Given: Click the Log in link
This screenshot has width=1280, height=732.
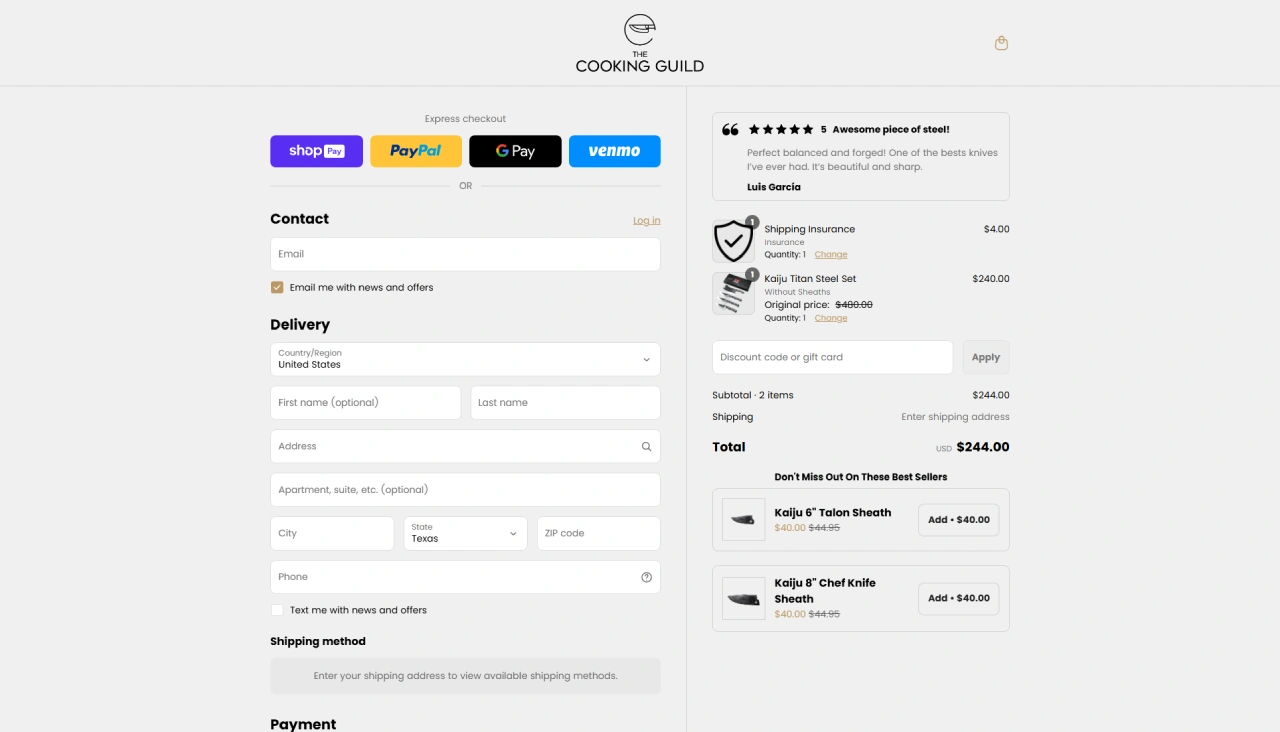Looking at the screenshot, I should tap(646, 221).
